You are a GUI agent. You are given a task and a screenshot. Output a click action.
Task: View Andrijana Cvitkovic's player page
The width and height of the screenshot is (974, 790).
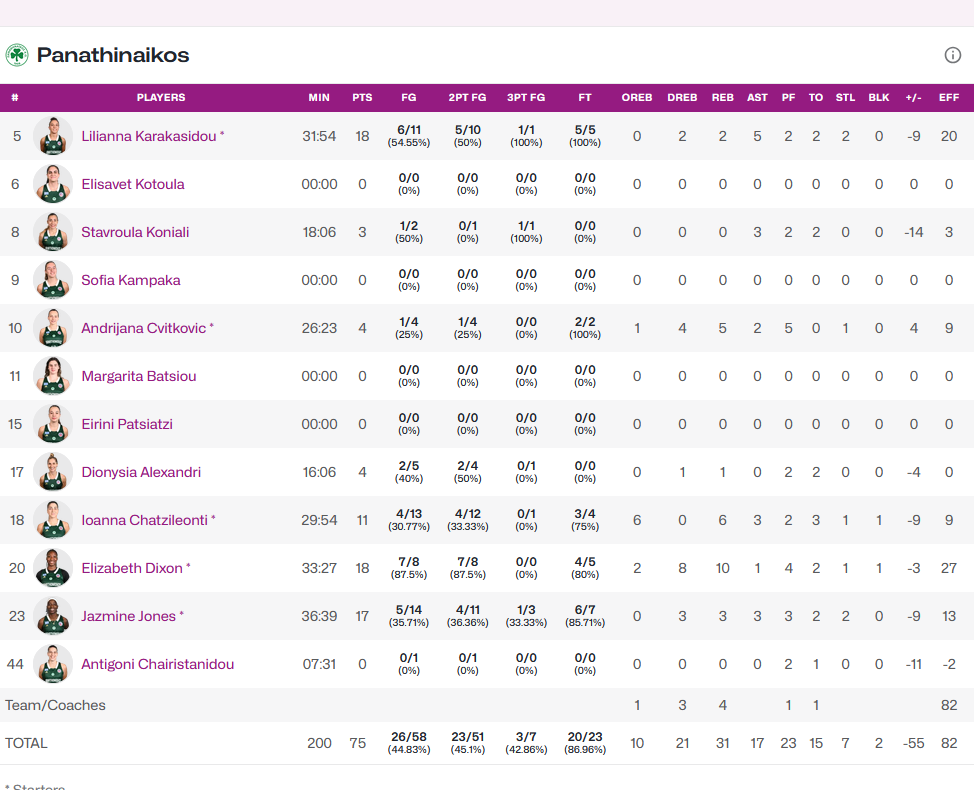[x=143, y=328]
